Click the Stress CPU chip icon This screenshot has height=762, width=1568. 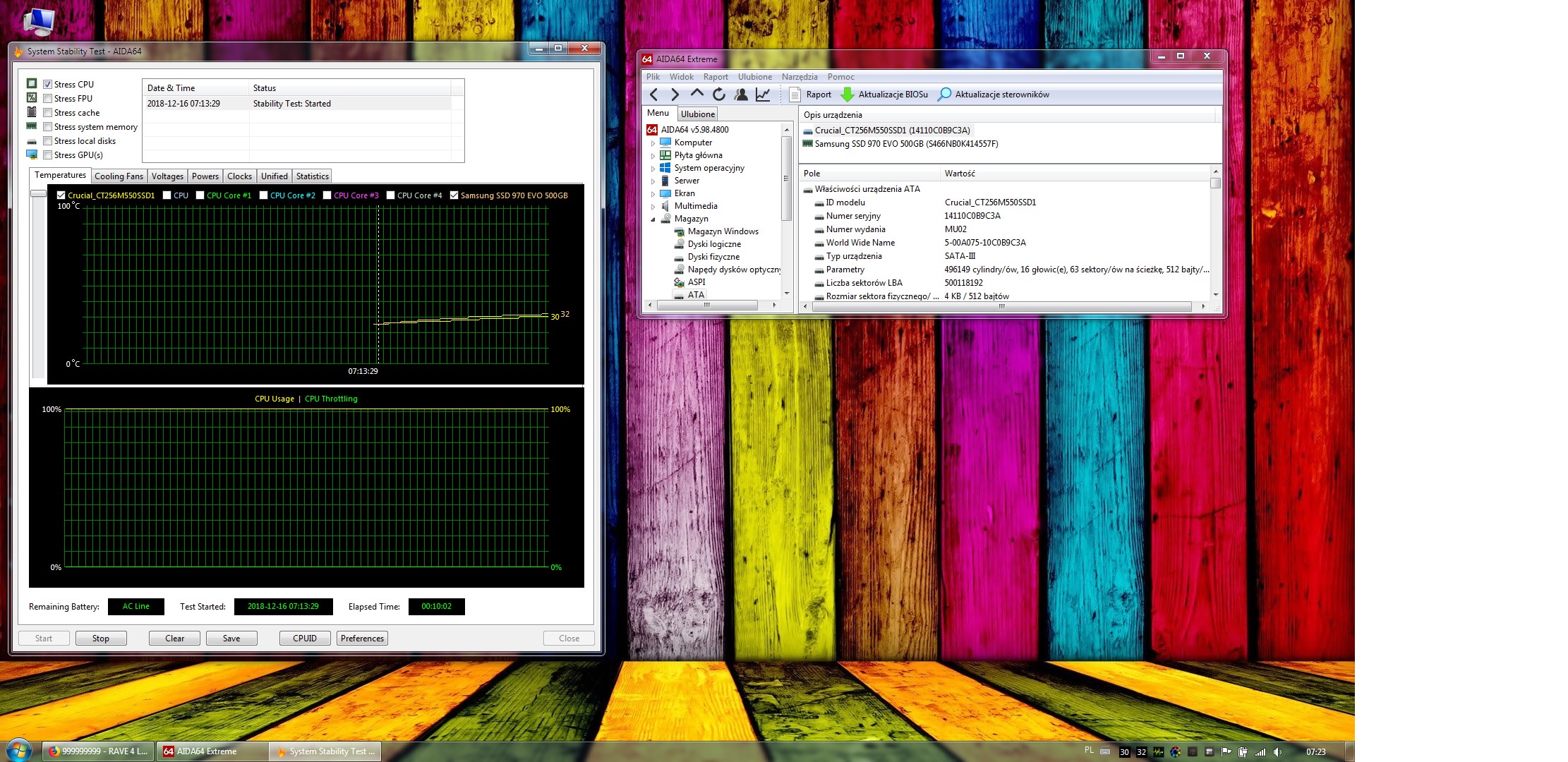[x=32, y=84]
